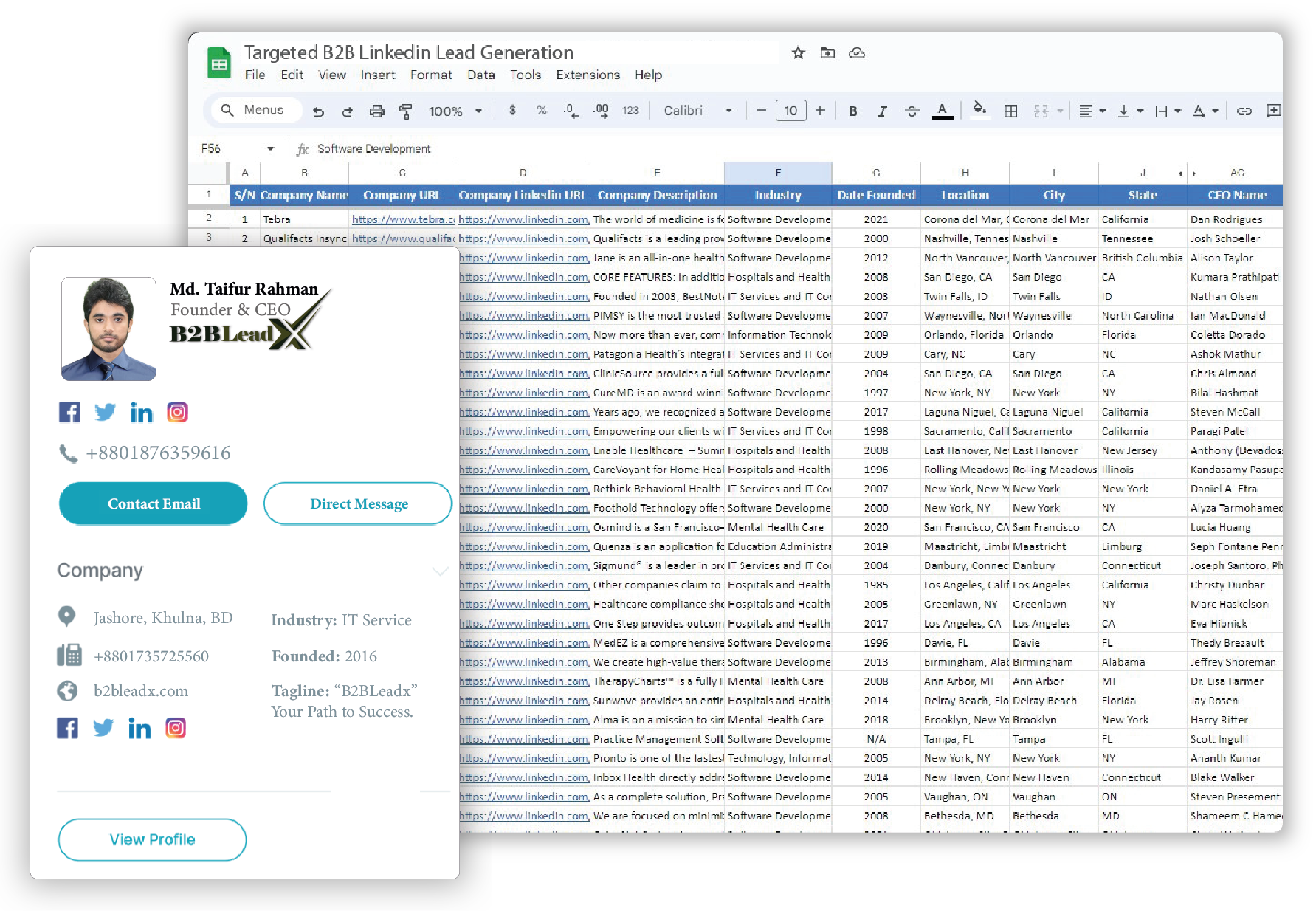Increase decimal places
Image resolution: width=1316 pixels, height=911 pixels.
(x=601, y=111)
